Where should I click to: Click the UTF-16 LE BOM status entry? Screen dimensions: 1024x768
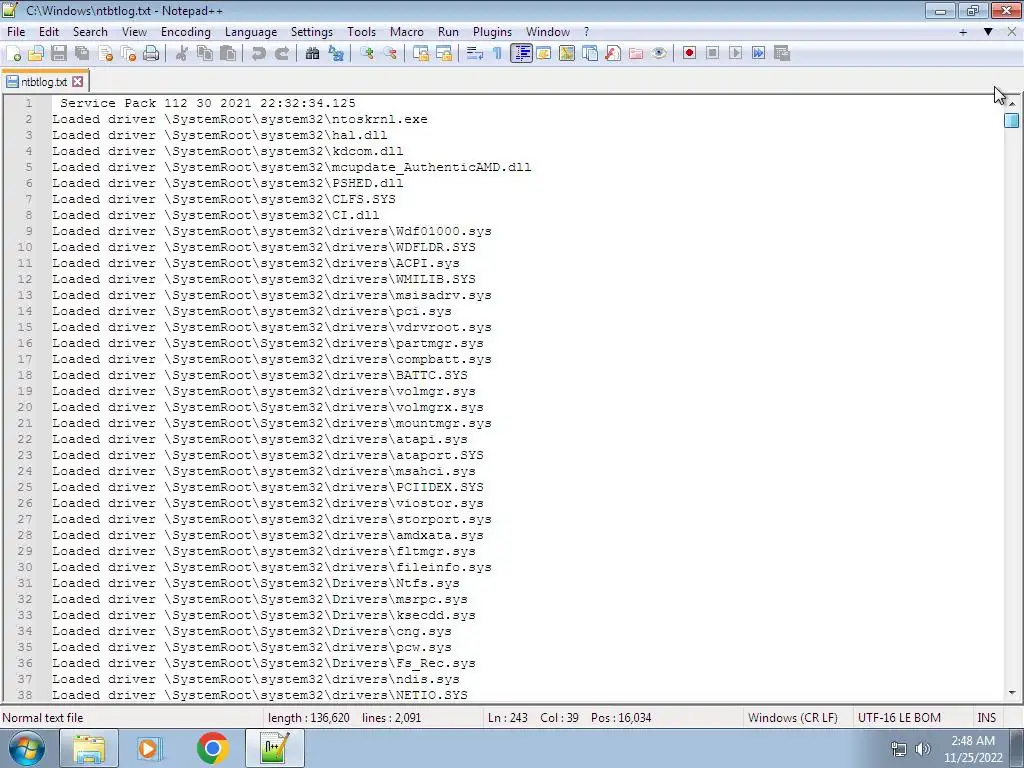[899, 718]
